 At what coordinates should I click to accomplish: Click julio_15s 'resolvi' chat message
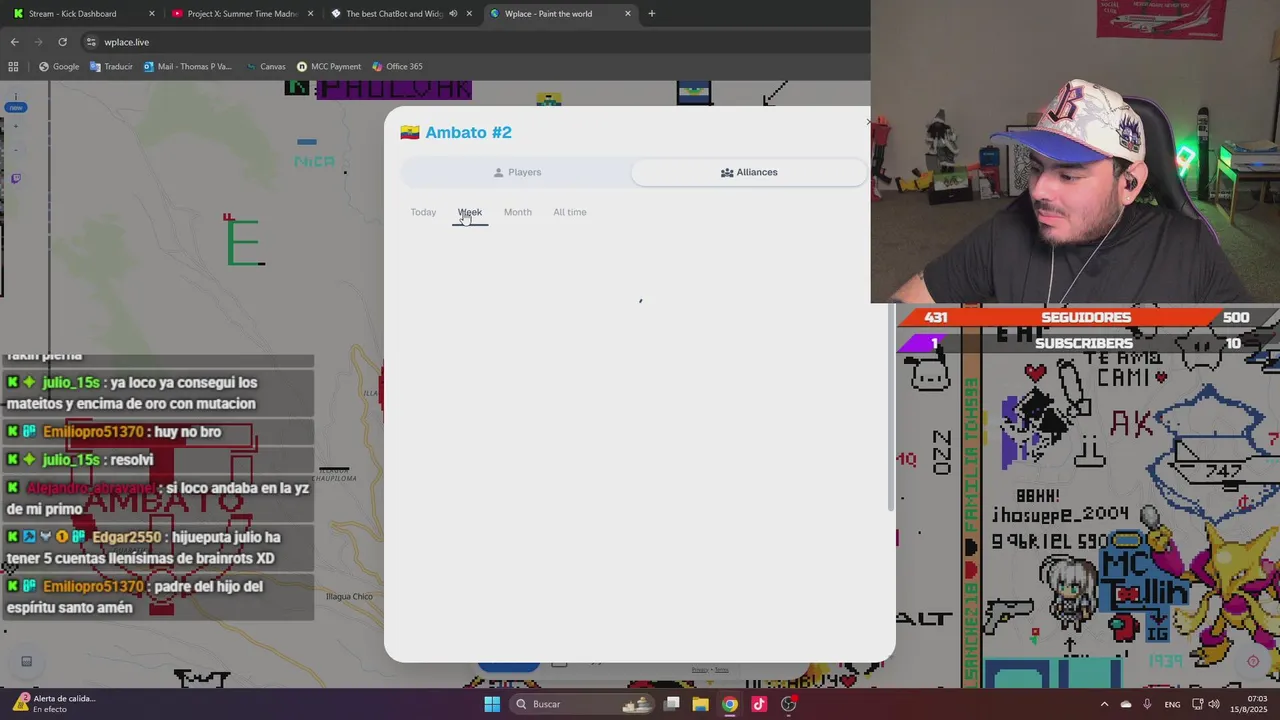159,460
